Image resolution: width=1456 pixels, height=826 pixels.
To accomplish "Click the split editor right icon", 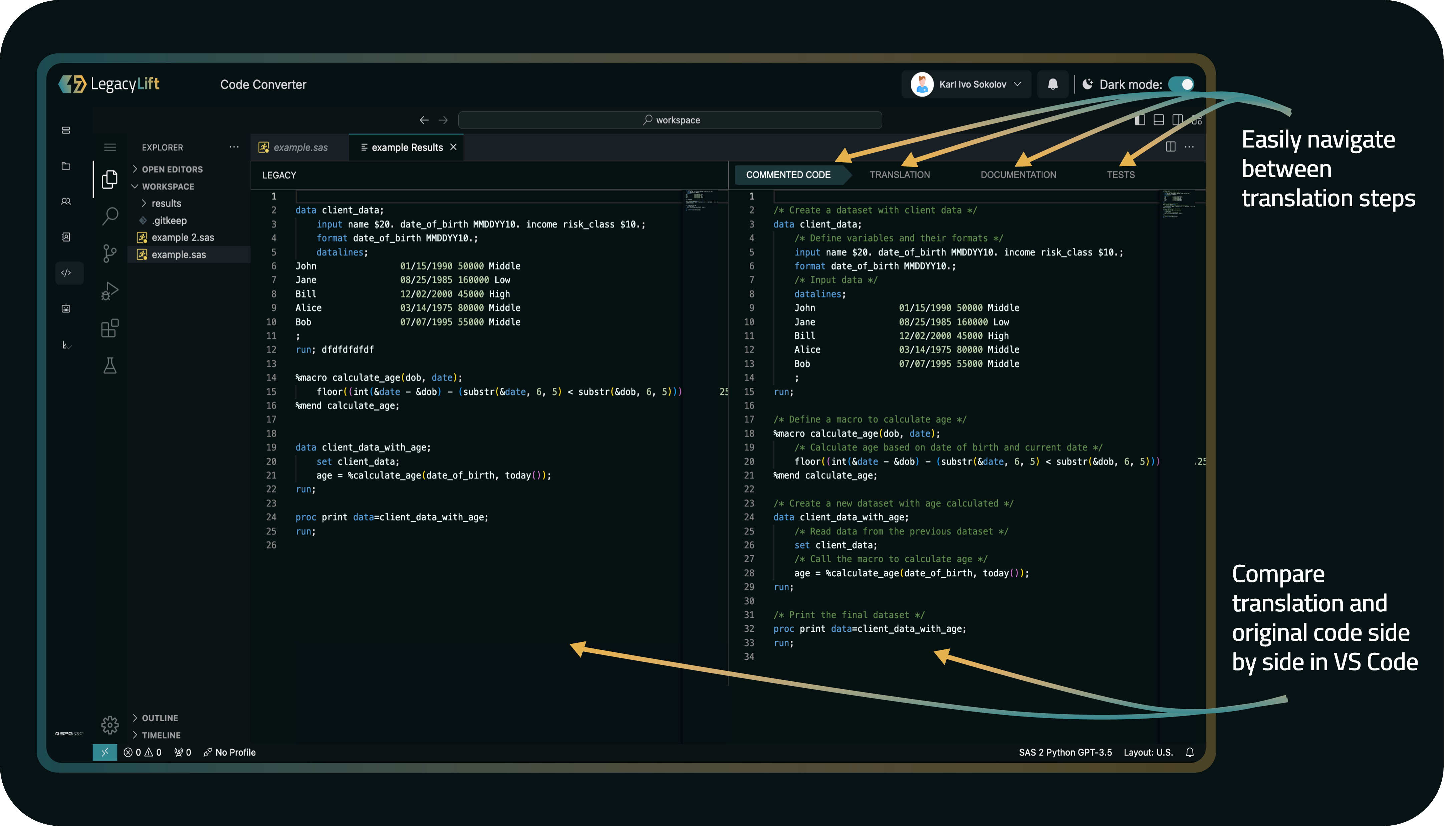I will click(x=1170, y=147).
